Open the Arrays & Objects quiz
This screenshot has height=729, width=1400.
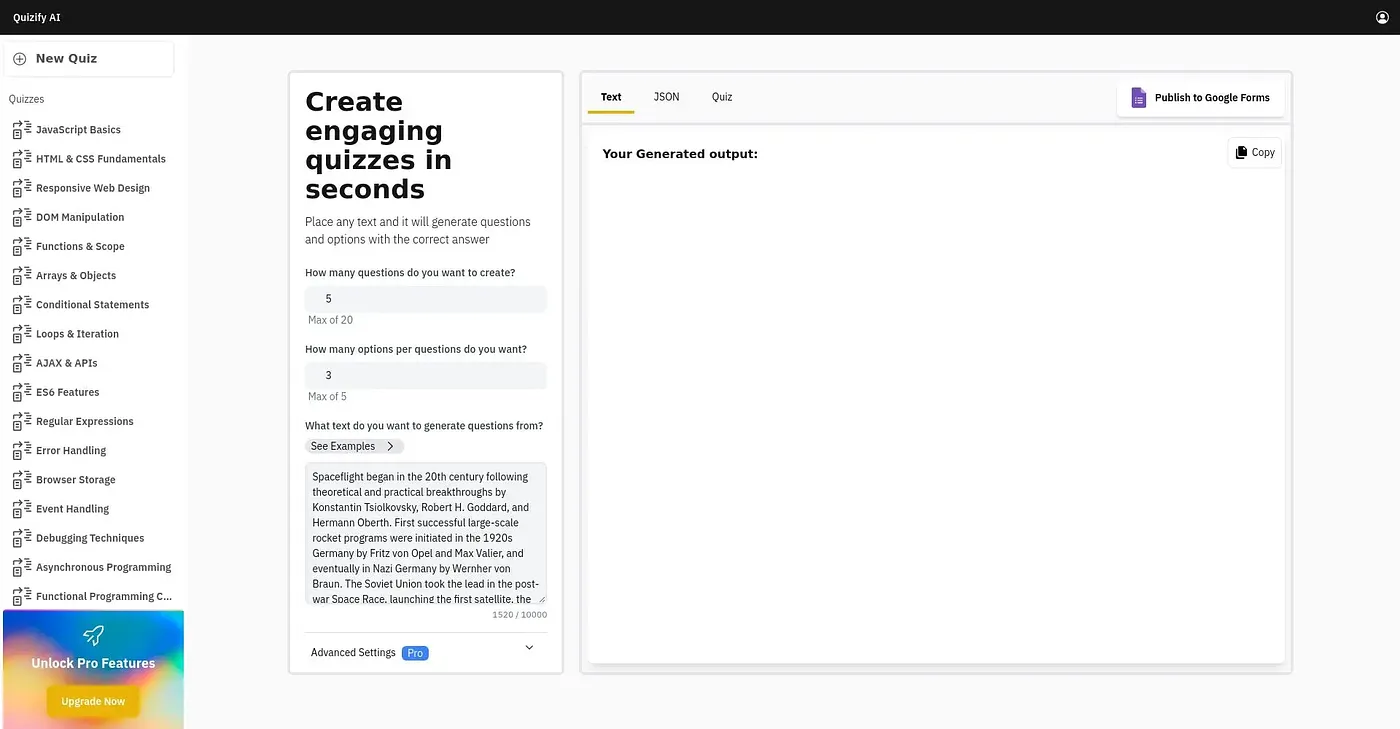click(x=76, y=276)
